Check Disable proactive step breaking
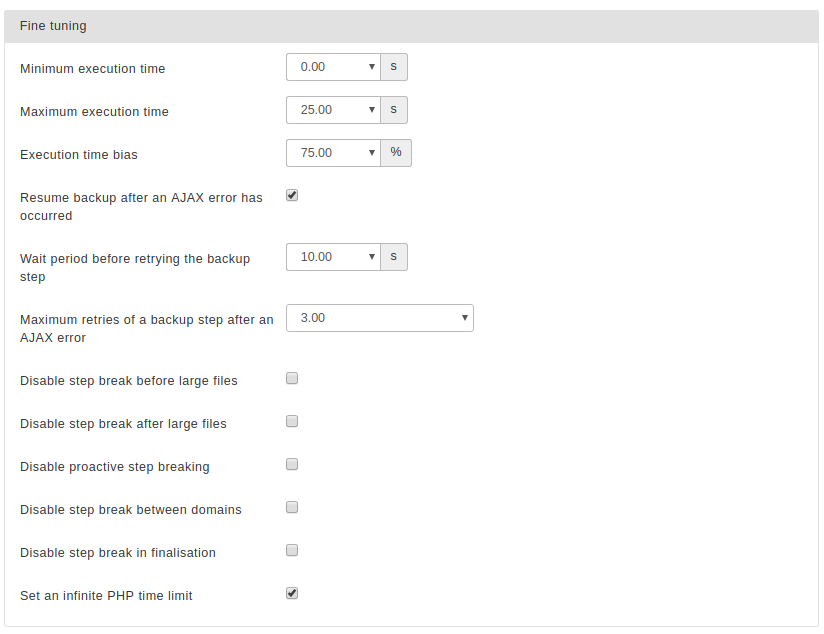This screenshot has width=824, height=634. click(292, 464)
